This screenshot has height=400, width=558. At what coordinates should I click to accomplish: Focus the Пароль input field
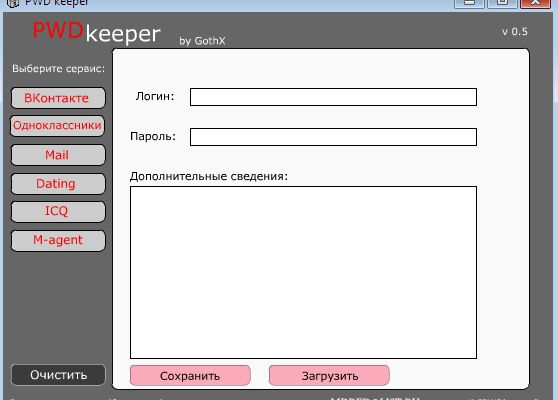(x=333, y=137)
